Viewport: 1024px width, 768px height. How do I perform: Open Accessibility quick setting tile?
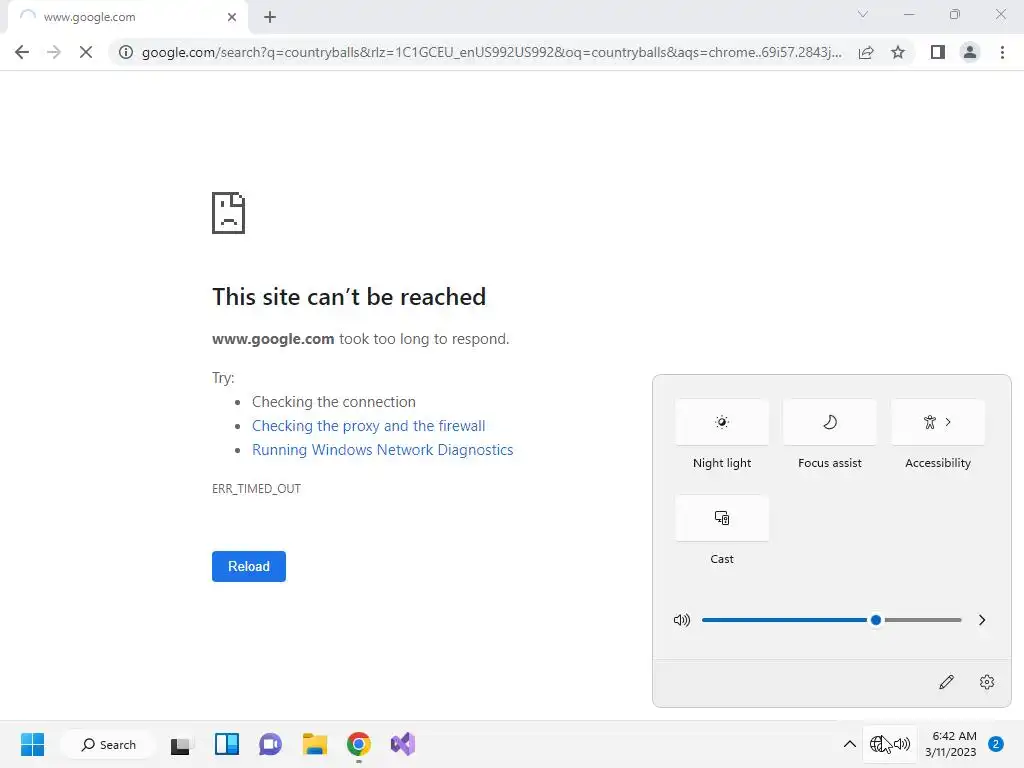(938, 422)
